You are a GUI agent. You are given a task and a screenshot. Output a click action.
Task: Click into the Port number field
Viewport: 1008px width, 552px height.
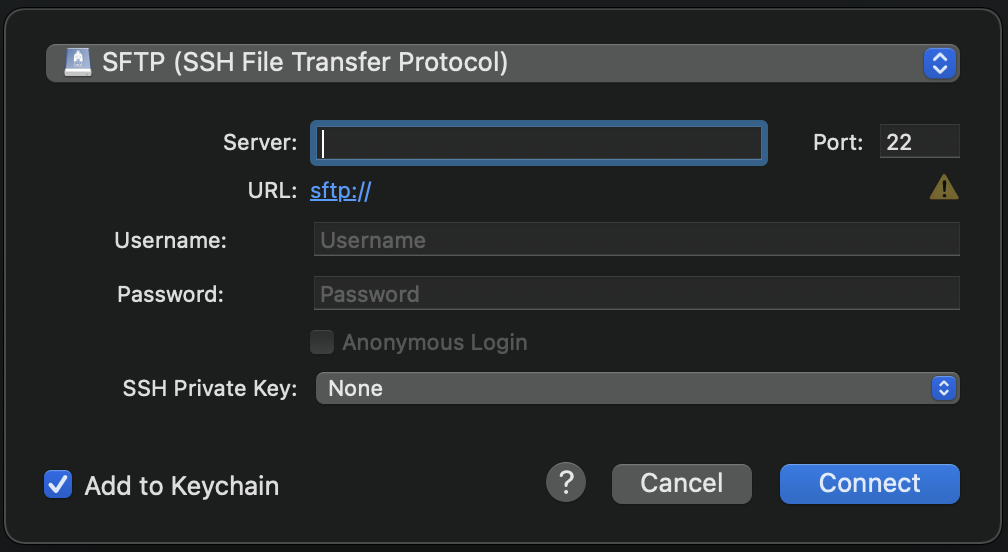[919, 142]
